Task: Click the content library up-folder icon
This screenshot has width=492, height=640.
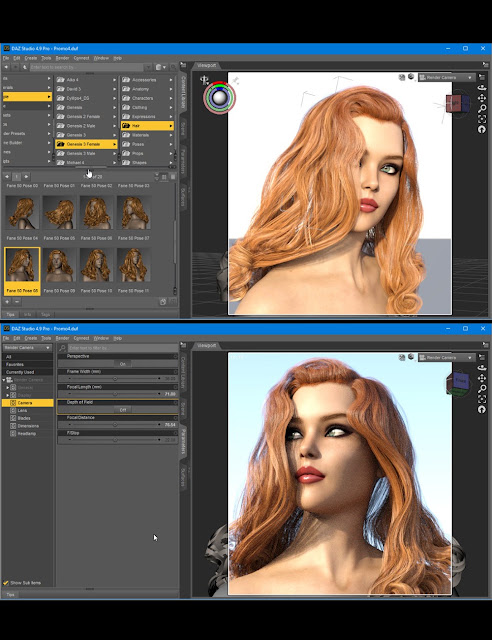Action: (25, 67)
